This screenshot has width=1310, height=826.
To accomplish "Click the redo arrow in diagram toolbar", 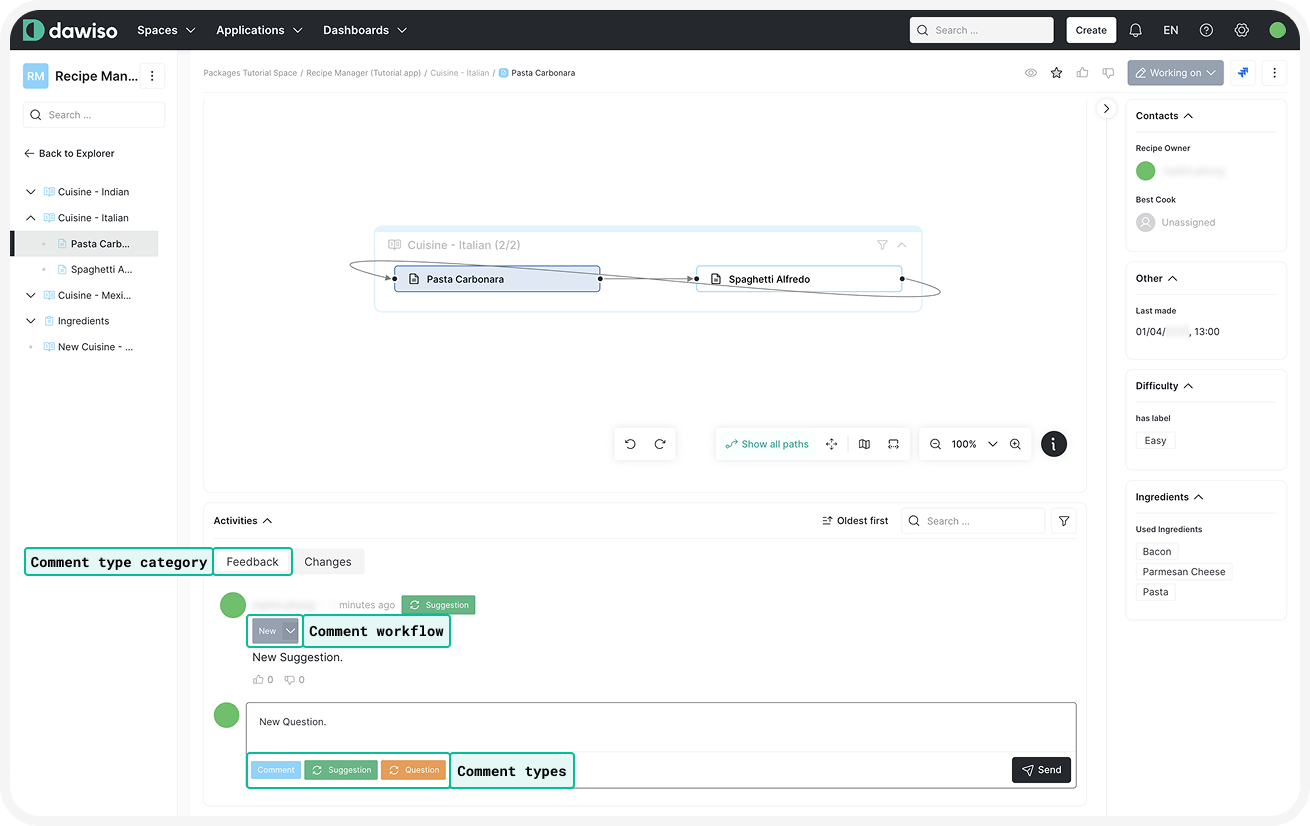I will [660, 444].
